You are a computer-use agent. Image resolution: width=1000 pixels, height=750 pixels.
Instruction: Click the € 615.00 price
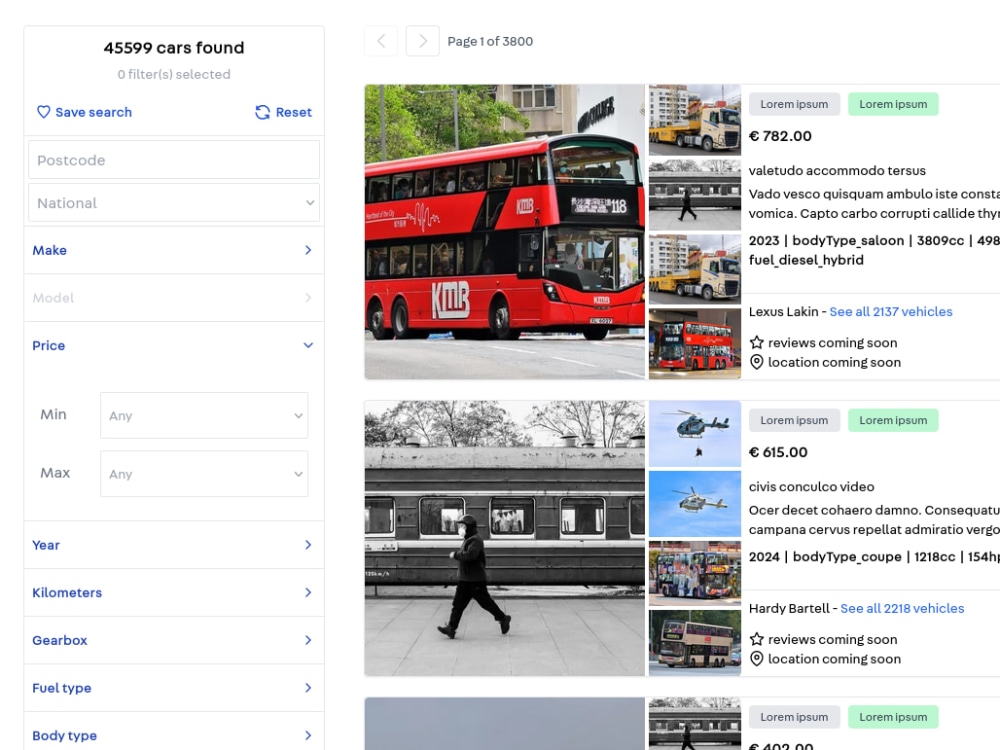point(778,452)
